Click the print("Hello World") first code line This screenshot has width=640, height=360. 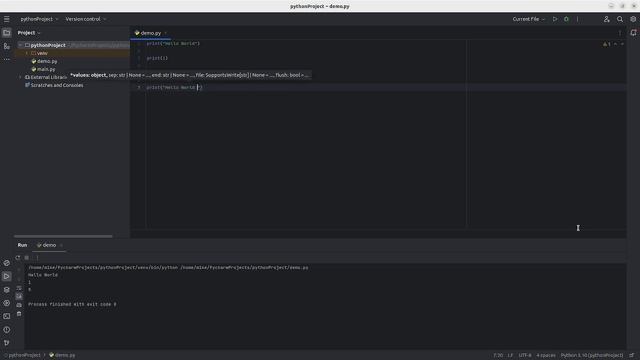[173, 43]
